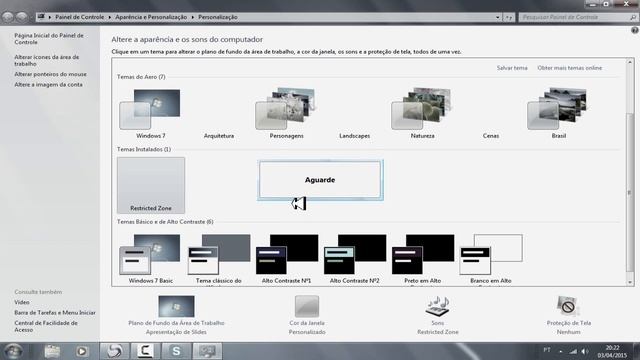Screen dimensions: 640x360
Task: Apply the Preto em Alto Contraste theme
Action: click(422, 259)
